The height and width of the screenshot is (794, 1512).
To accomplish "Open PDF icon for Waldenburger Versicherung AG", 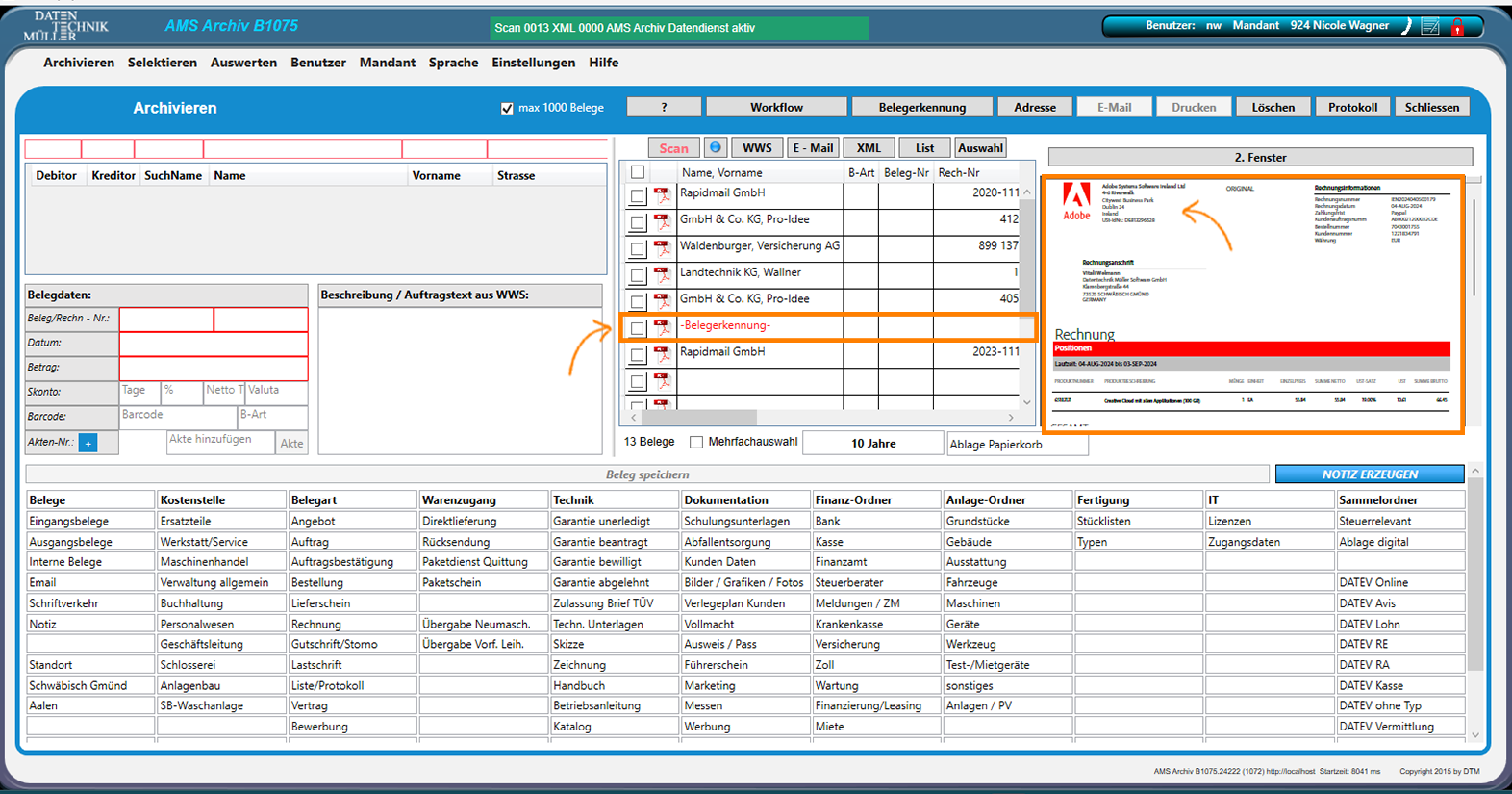I will pyautogui.click(x=662, y=248).
